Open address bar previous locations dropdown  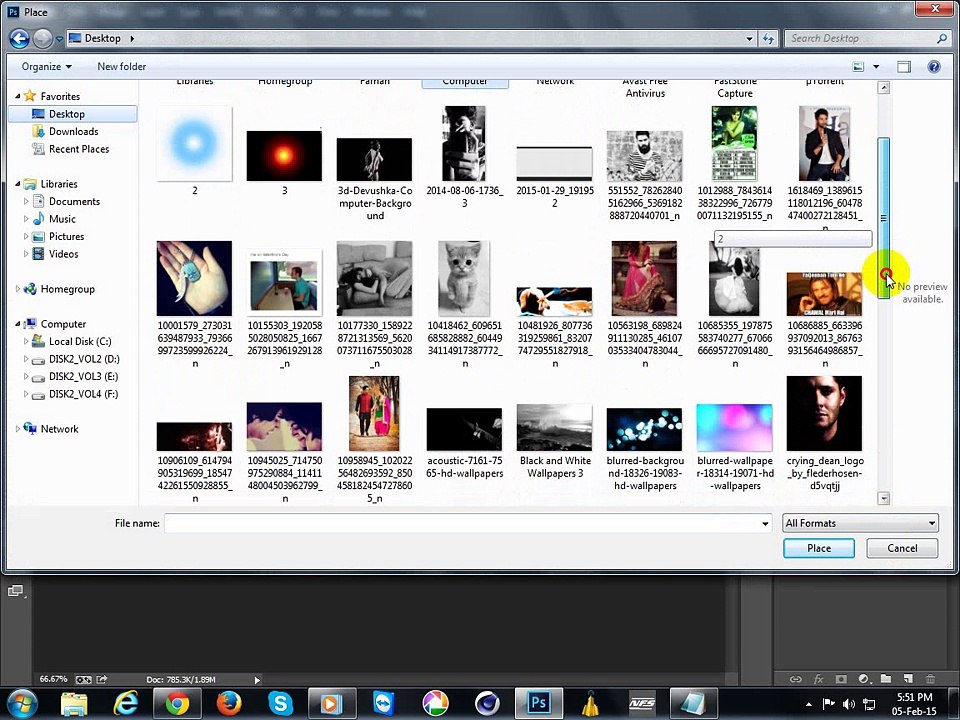[749, 39]
